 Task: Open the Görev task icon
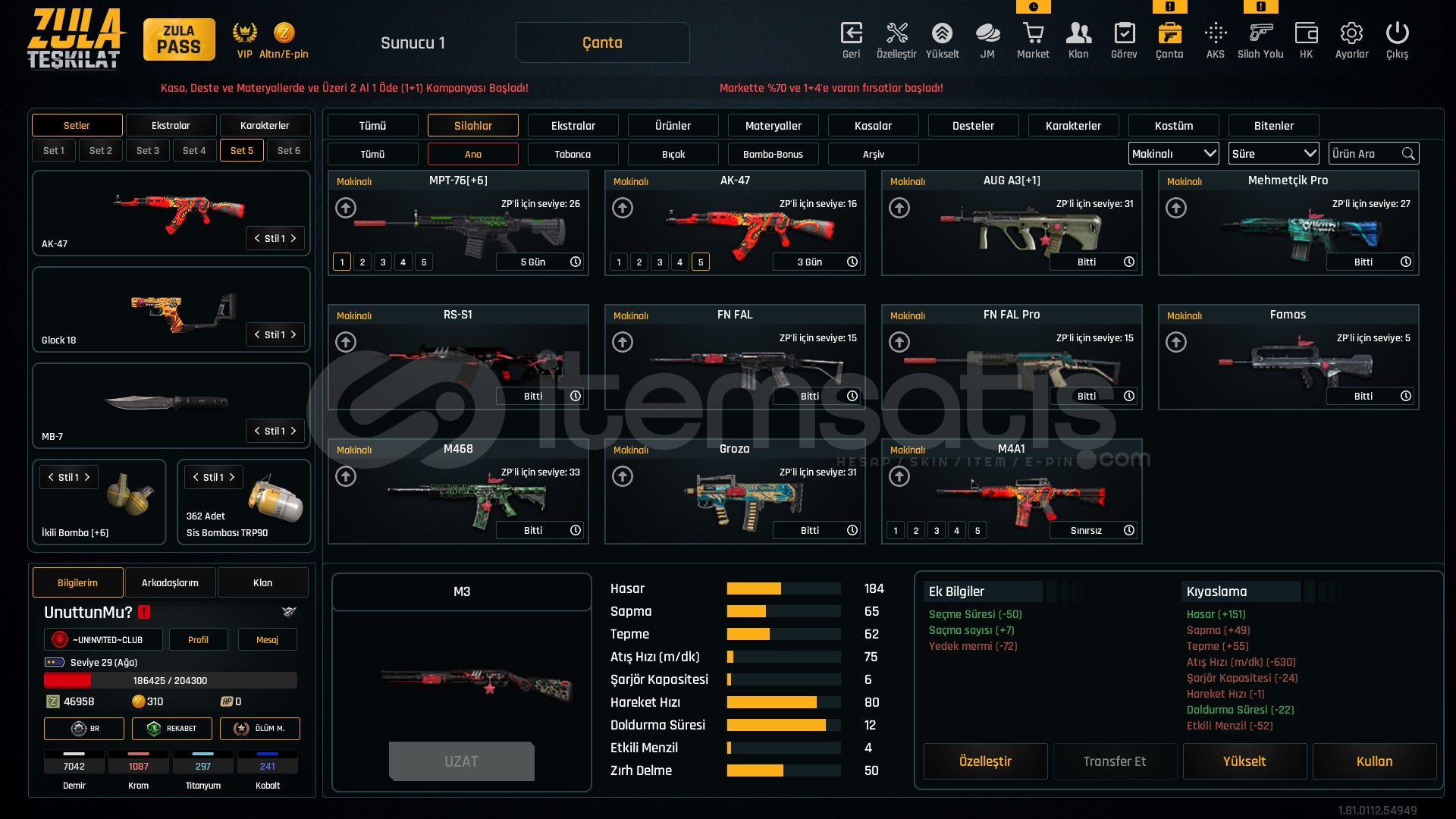[1124, 34]
